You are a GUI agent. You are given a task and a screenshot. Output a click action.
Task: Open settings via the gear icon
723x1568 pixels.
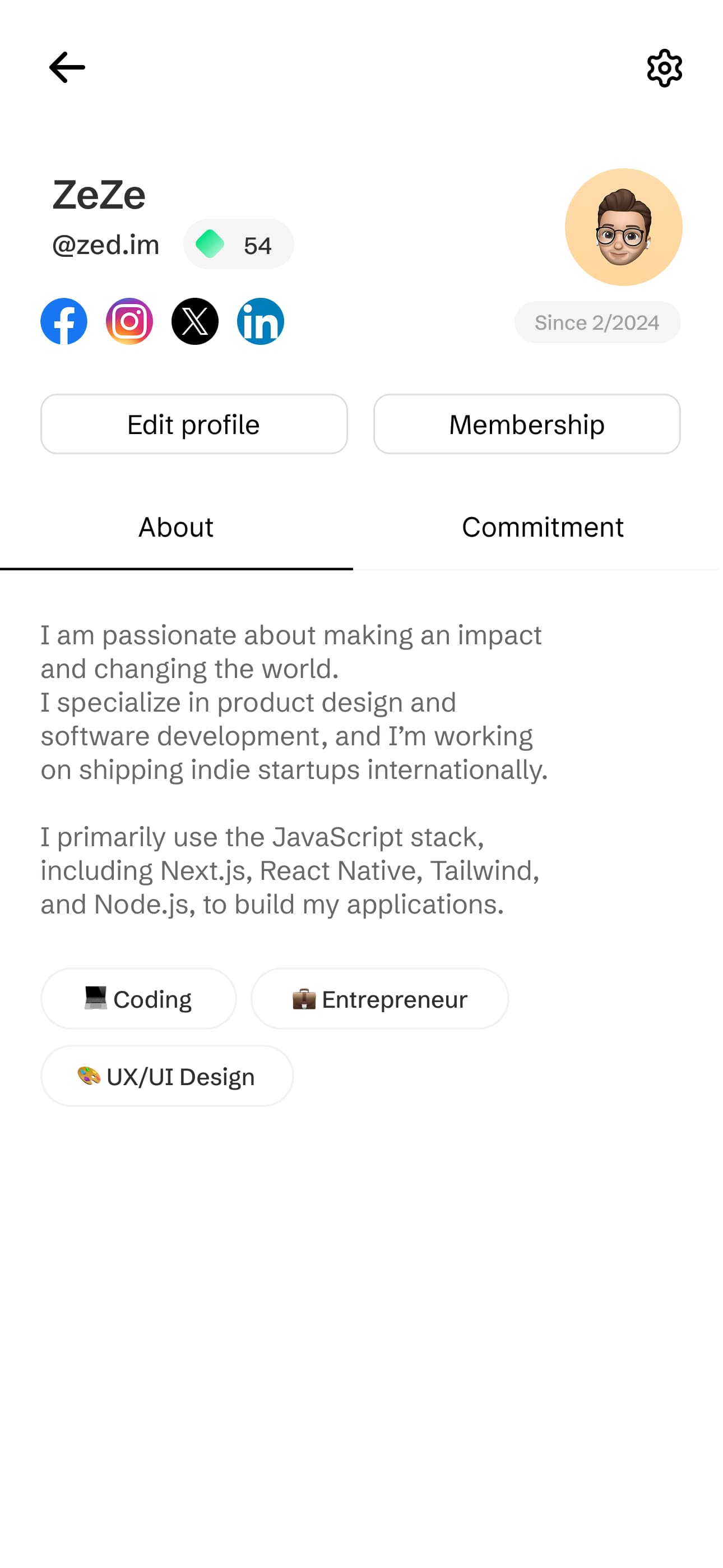coord(665,68)
